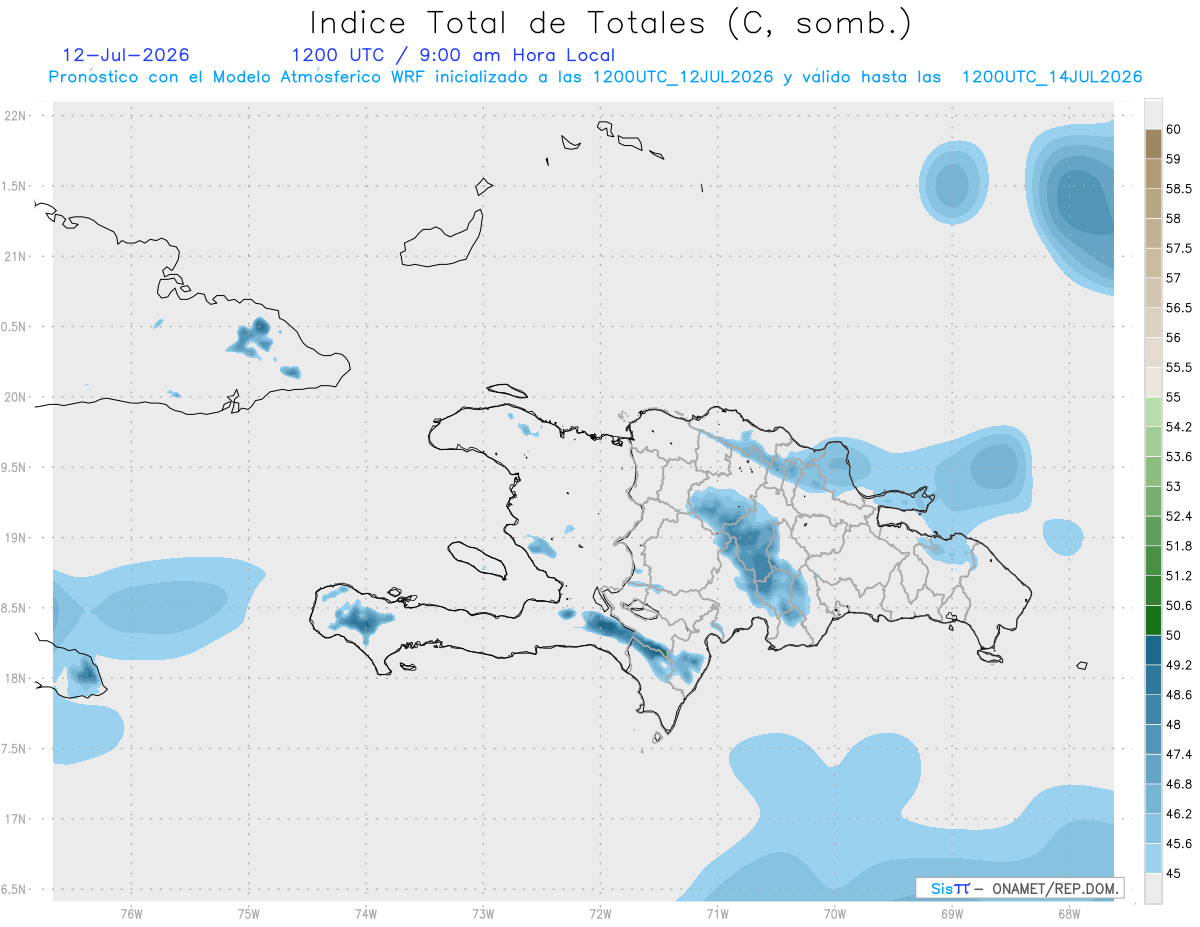Click the colorbar value '57'

pos(1174,278)
